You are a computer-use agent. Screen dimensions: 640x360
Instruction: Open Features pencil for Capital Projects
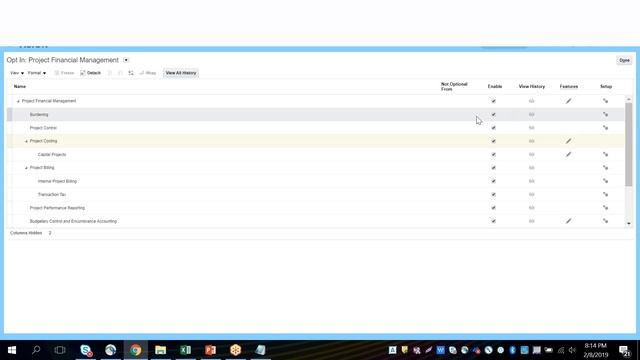pos(569,154)
